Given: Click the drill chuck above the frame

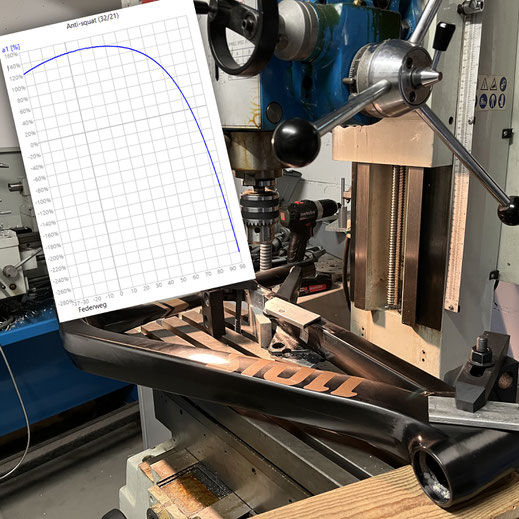Looking at the screenshot, I should tap(260, 210).
